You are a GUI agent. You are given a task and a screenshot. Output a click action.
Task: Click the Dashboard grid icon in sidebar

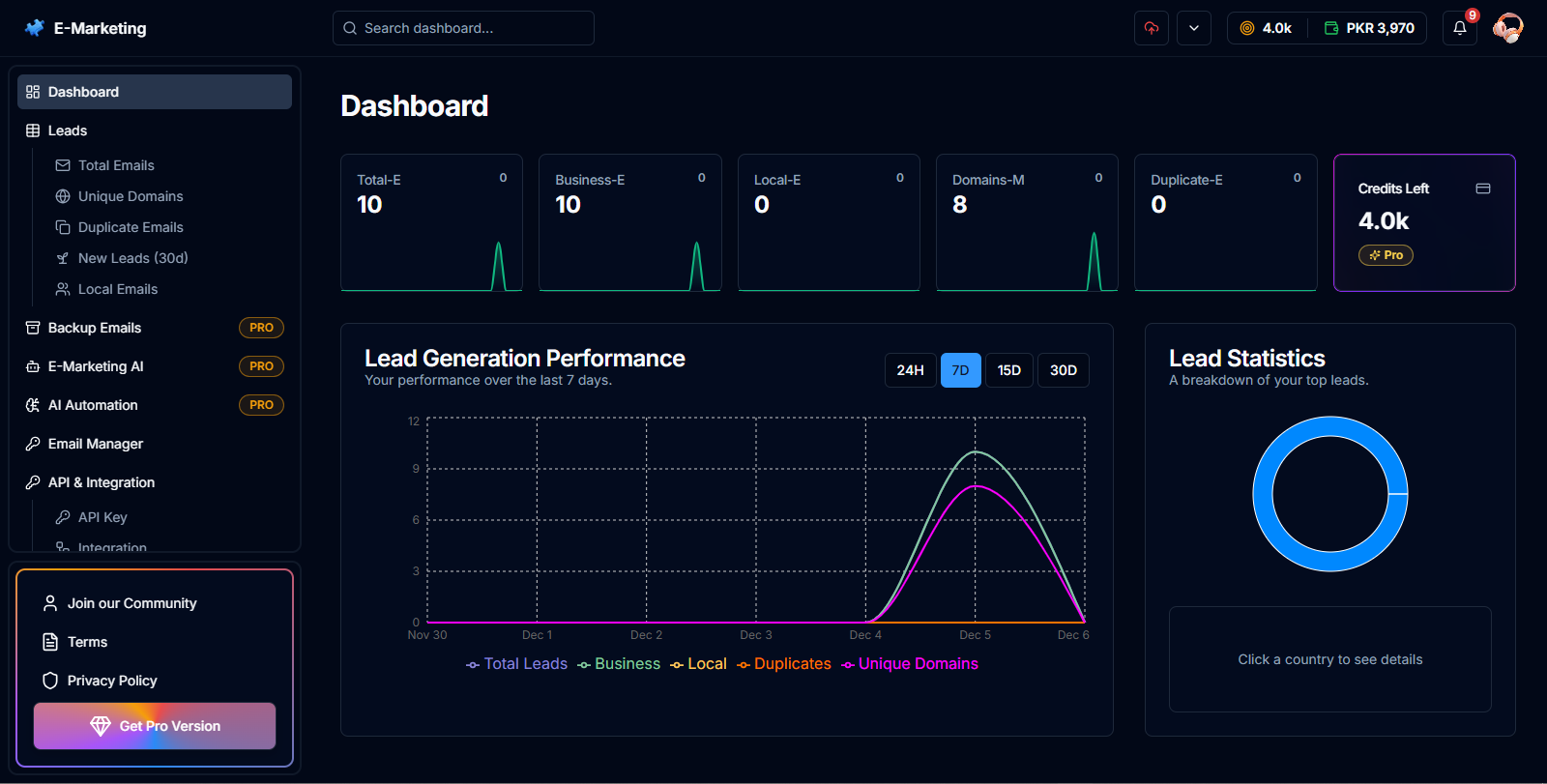click(33, 92)
